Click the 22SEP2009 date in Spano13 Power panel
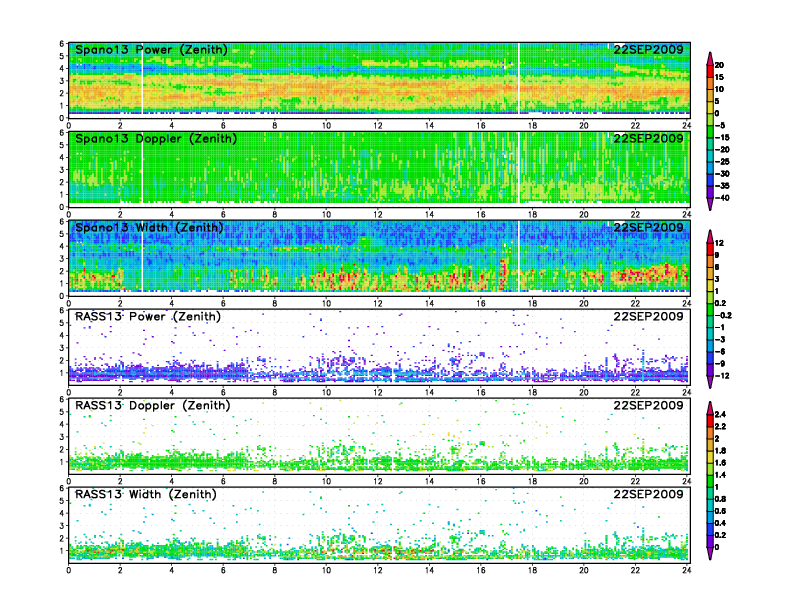Image resolution: width=792 pixels, height=612 pixels. coord(648,49)
